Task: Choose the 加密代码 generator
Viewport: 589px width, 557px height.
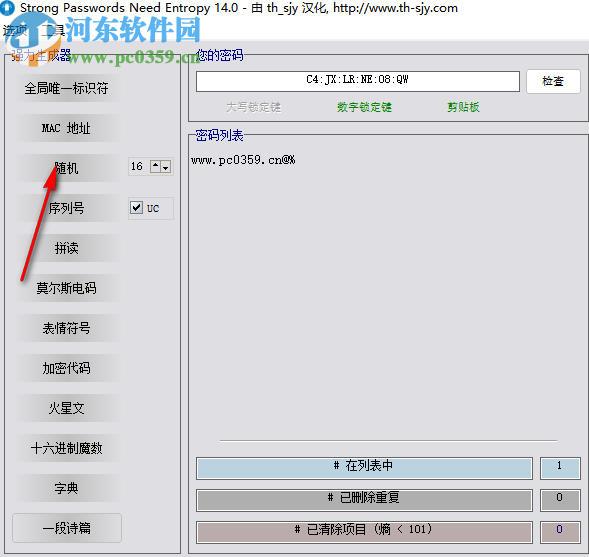Action: [66, 368]
